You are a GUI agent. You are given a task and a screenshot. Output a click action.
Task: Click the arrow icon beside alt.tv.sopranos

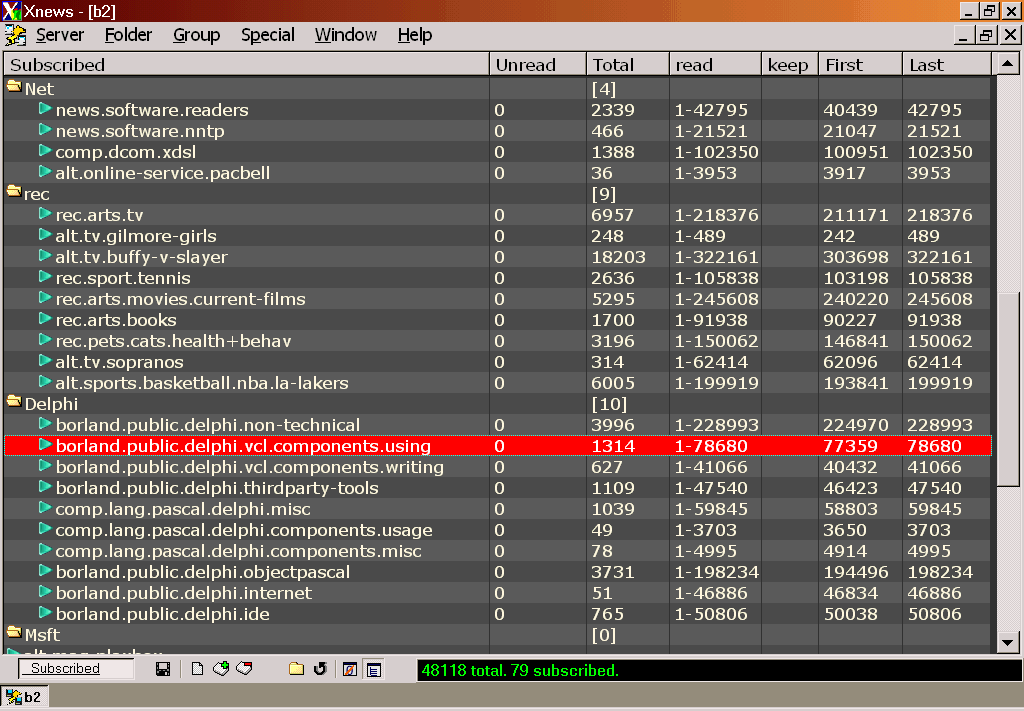point(45,361)
